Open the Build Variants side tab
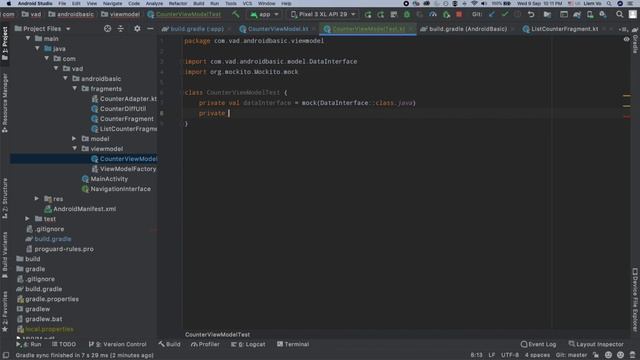This screenshot has width=640, height=360. click(x=5, y=256)
